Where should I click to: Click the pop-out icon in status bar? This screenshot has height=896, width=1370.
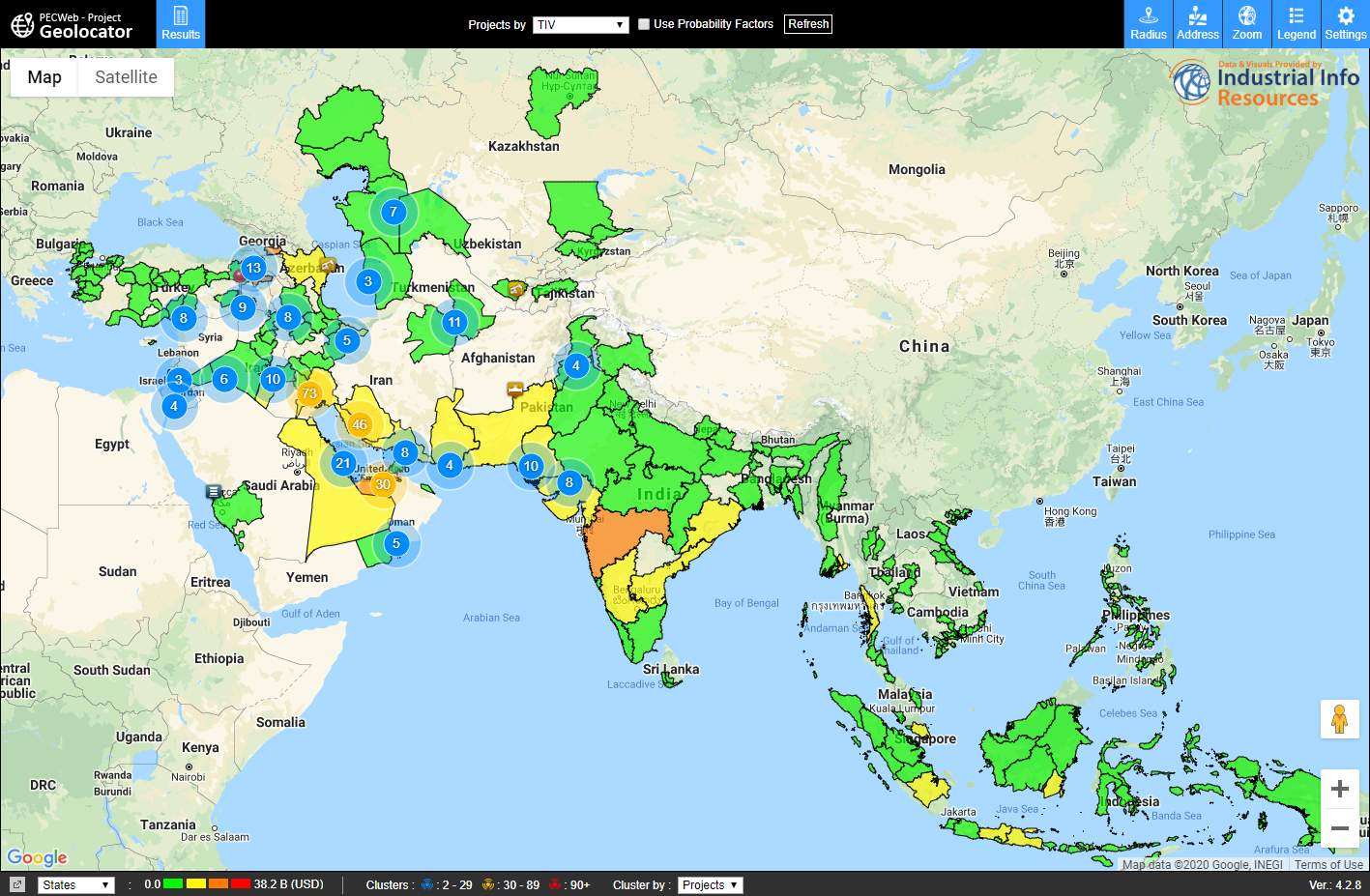[17, 884]
